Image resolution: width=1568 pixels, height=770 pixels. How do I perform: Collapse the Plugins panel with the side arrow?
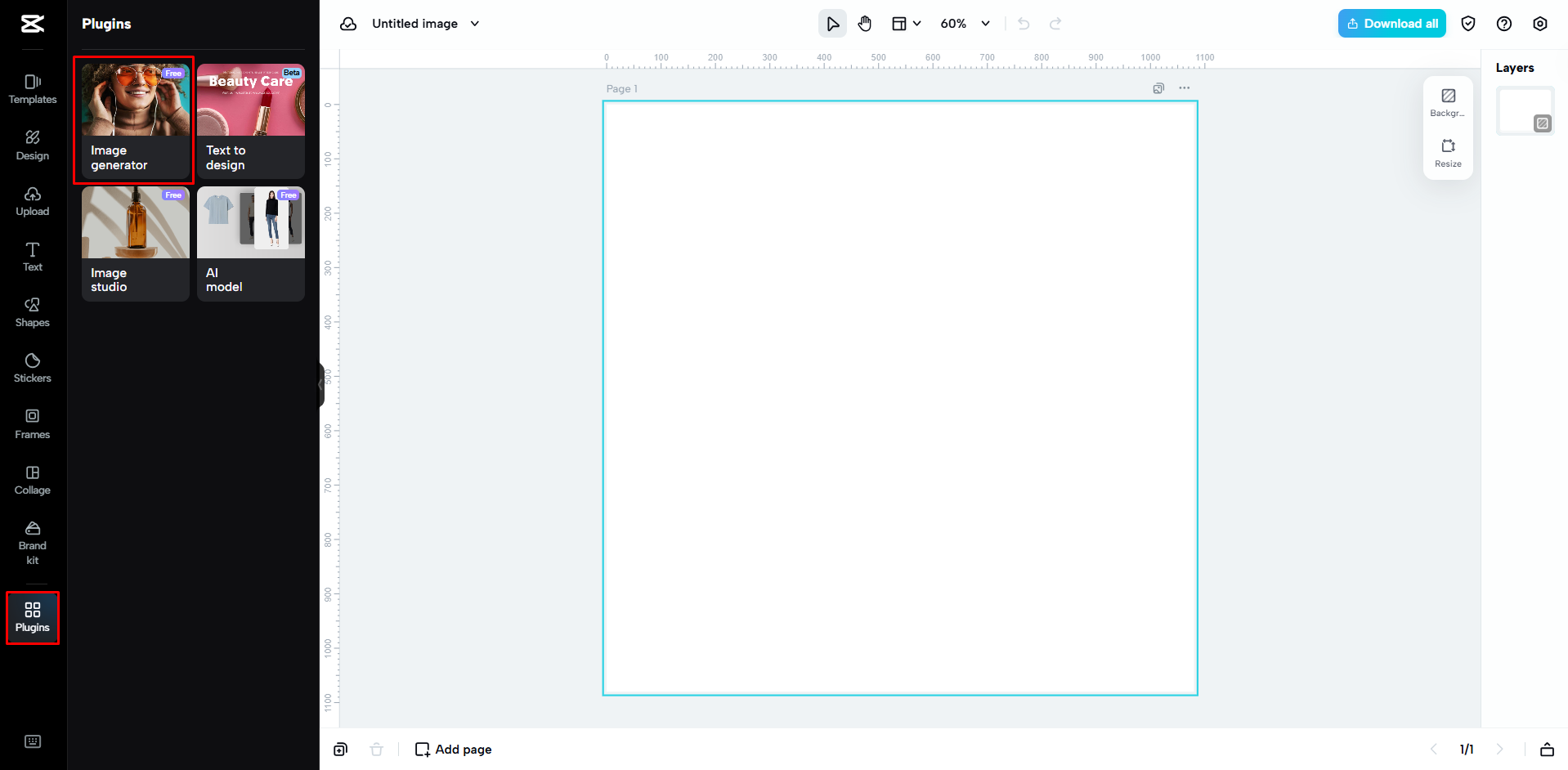pyautogui.click(x=320, y=384)
